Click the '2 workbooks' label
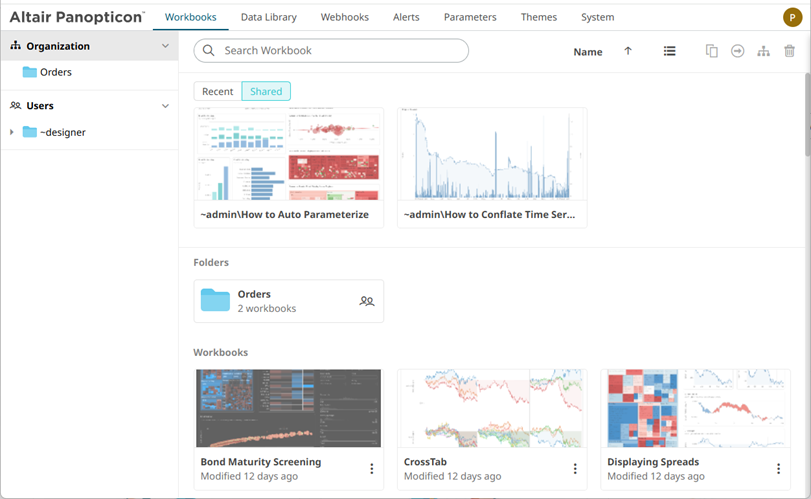Screen dimensions: 811x499 (267, 308)
